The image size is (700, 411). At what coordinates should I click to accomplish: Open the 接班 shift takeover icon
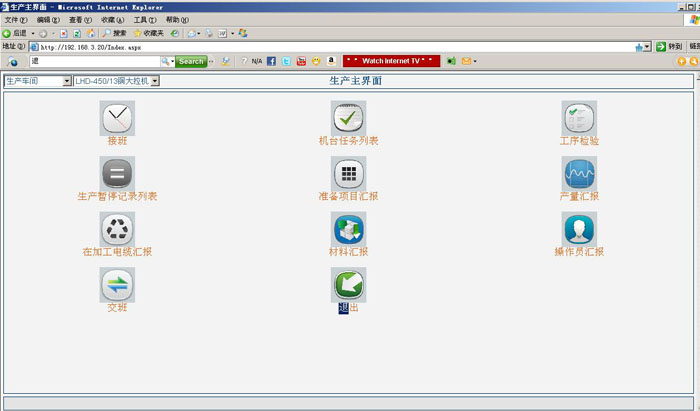pyautogui.click(x=117, y=118)
